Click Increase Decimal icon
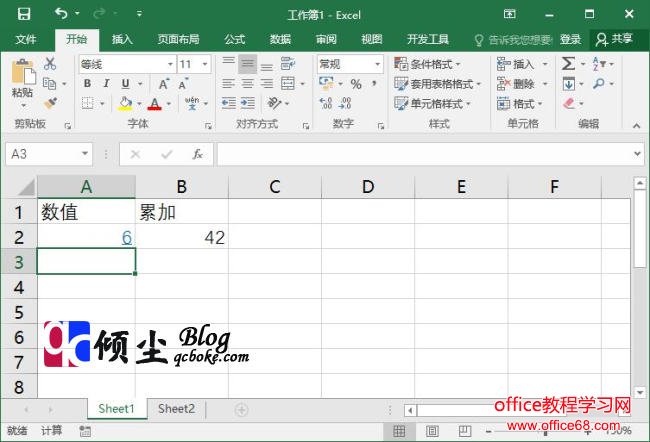Viewport: 650px width, 442px height. 326,103
